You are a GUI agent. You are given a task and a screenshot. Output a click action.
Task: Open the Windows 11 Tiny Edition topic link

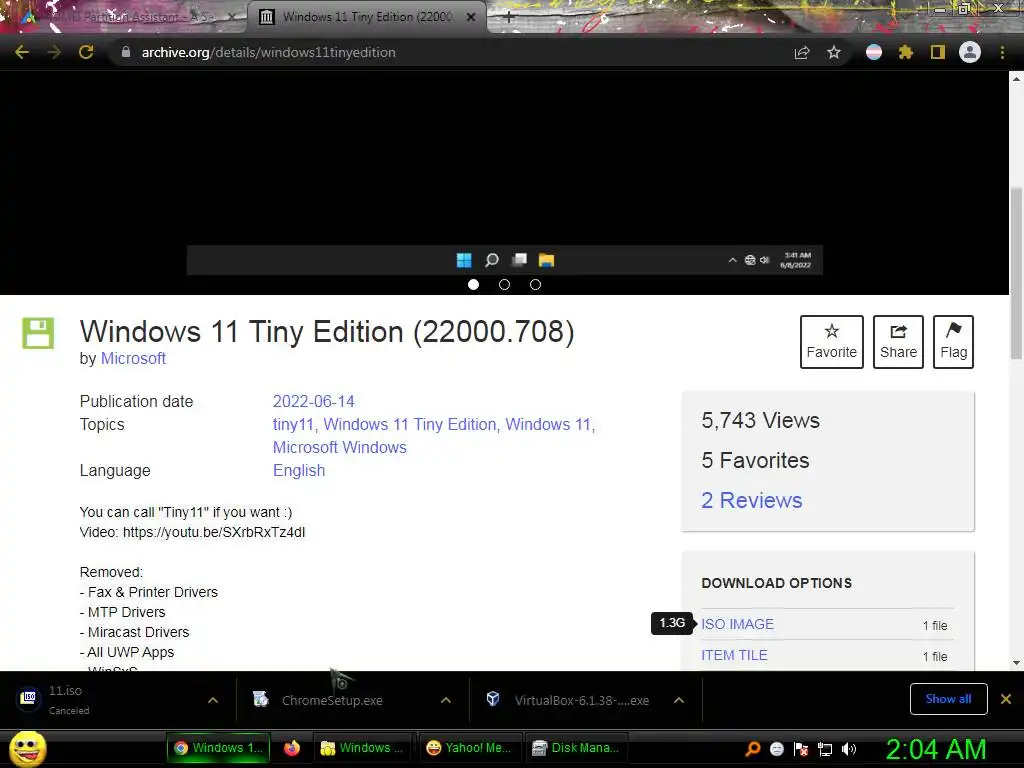click(x=411, y=424)
